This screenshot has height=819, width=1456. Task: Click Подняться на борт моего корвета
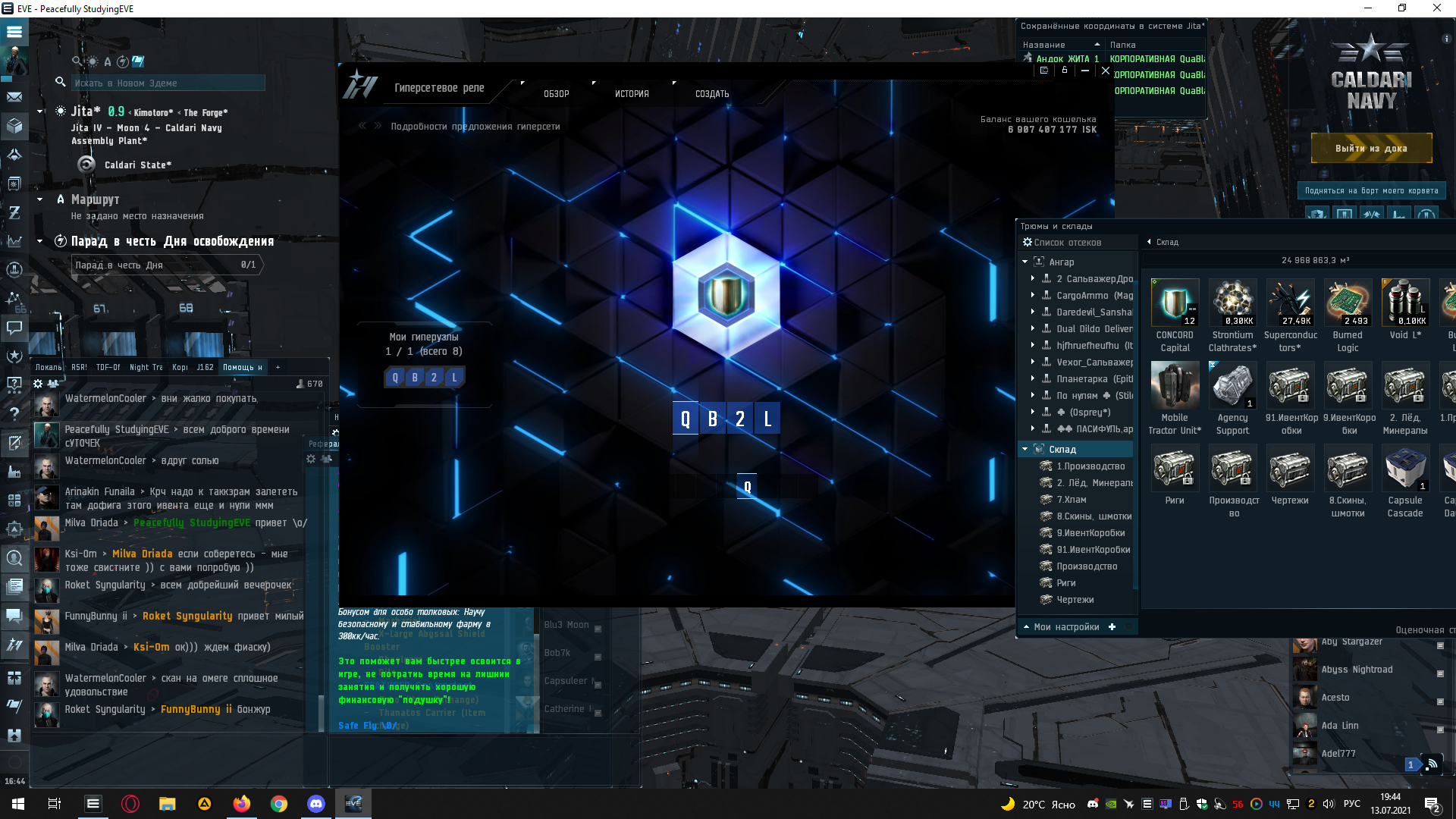pos(1371,190)
